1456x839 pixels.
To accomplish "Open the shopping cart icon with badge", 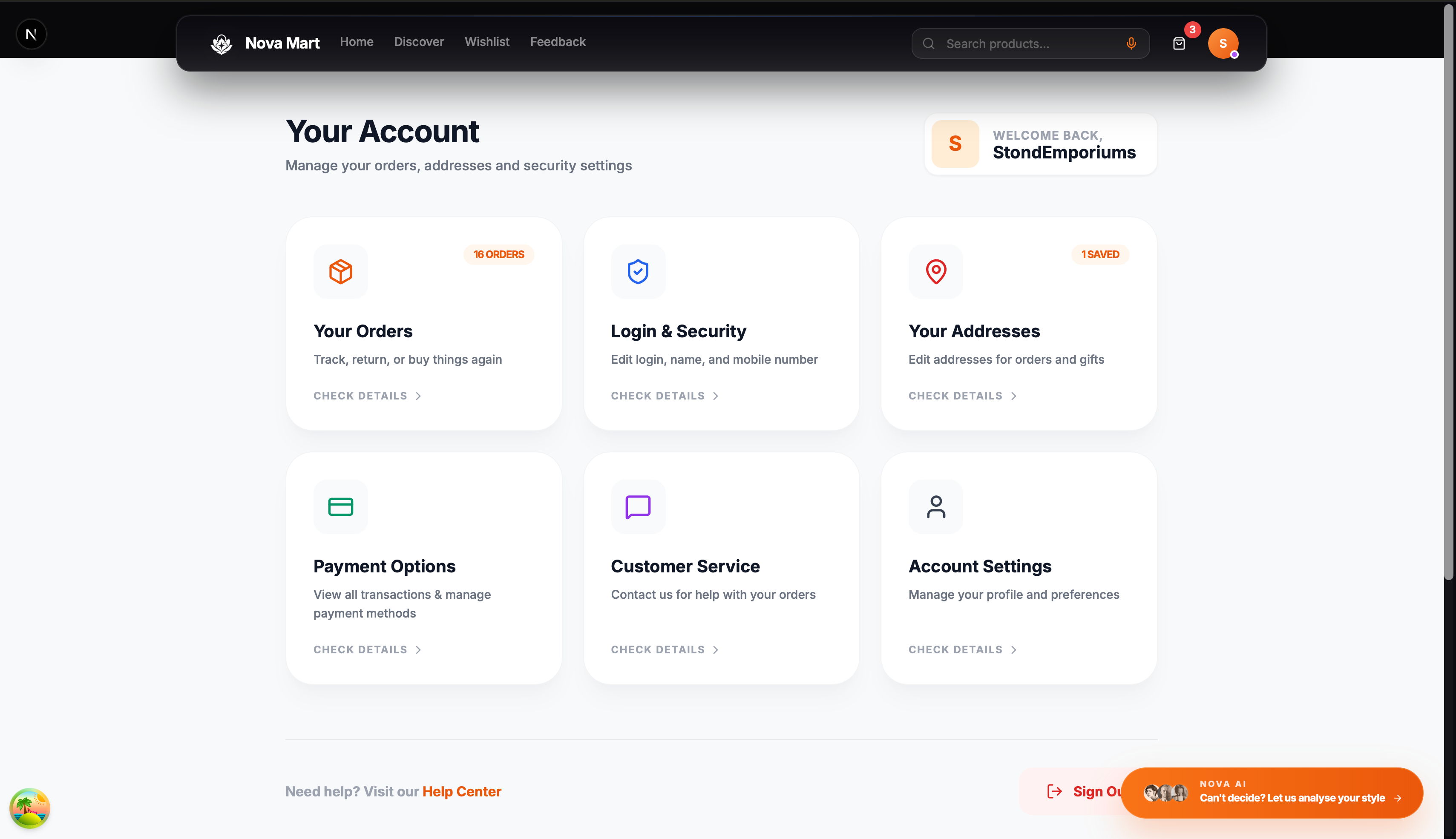I will pyautogui.click(x=1179, y=44).
